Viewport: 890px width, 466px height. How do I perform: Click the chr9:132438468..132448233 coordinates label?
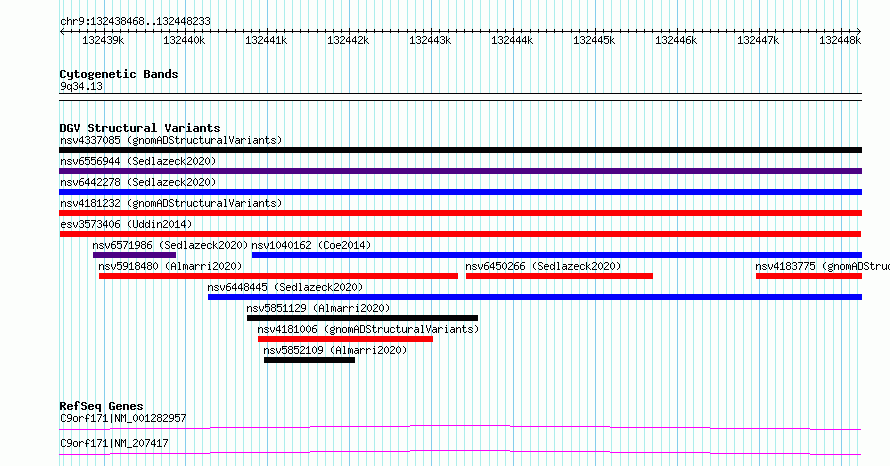pyautogui.click(x=135, y=21)
